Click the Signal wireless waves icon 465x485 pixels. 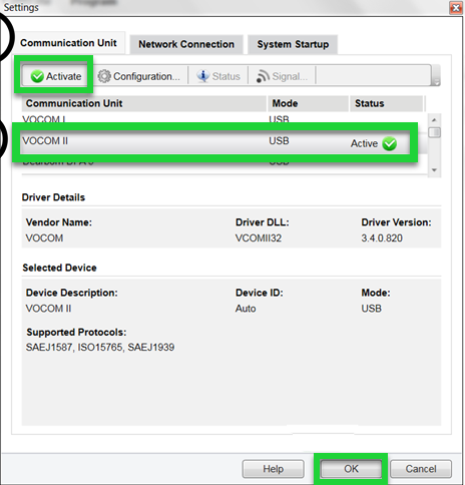(x=263, y=76)
